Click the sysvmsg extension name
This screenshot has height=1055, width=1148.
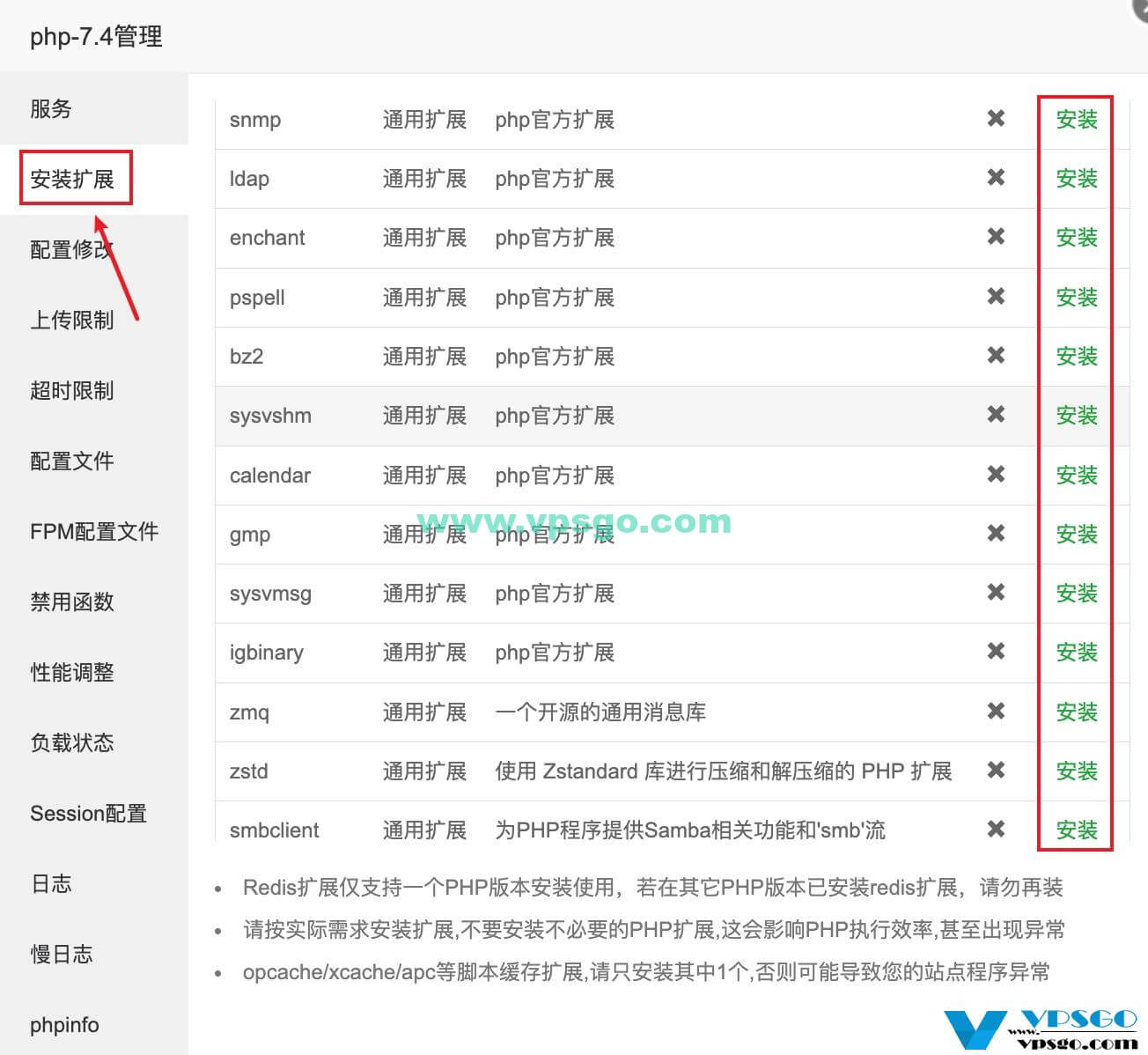[x=270, y=594]
